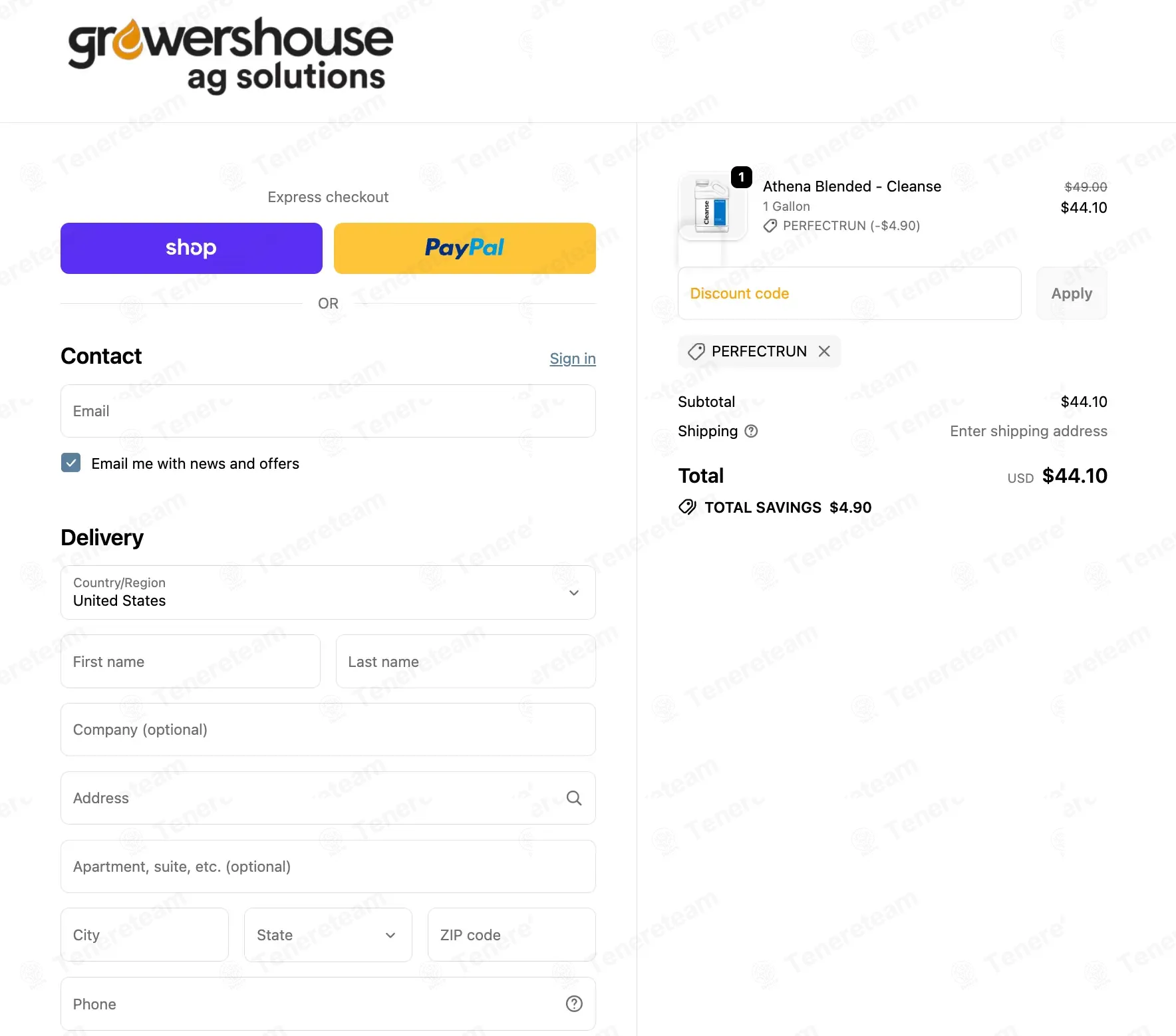Pay with Shop express checkout button
The image size is (1176, 1036).
(192, 248)
